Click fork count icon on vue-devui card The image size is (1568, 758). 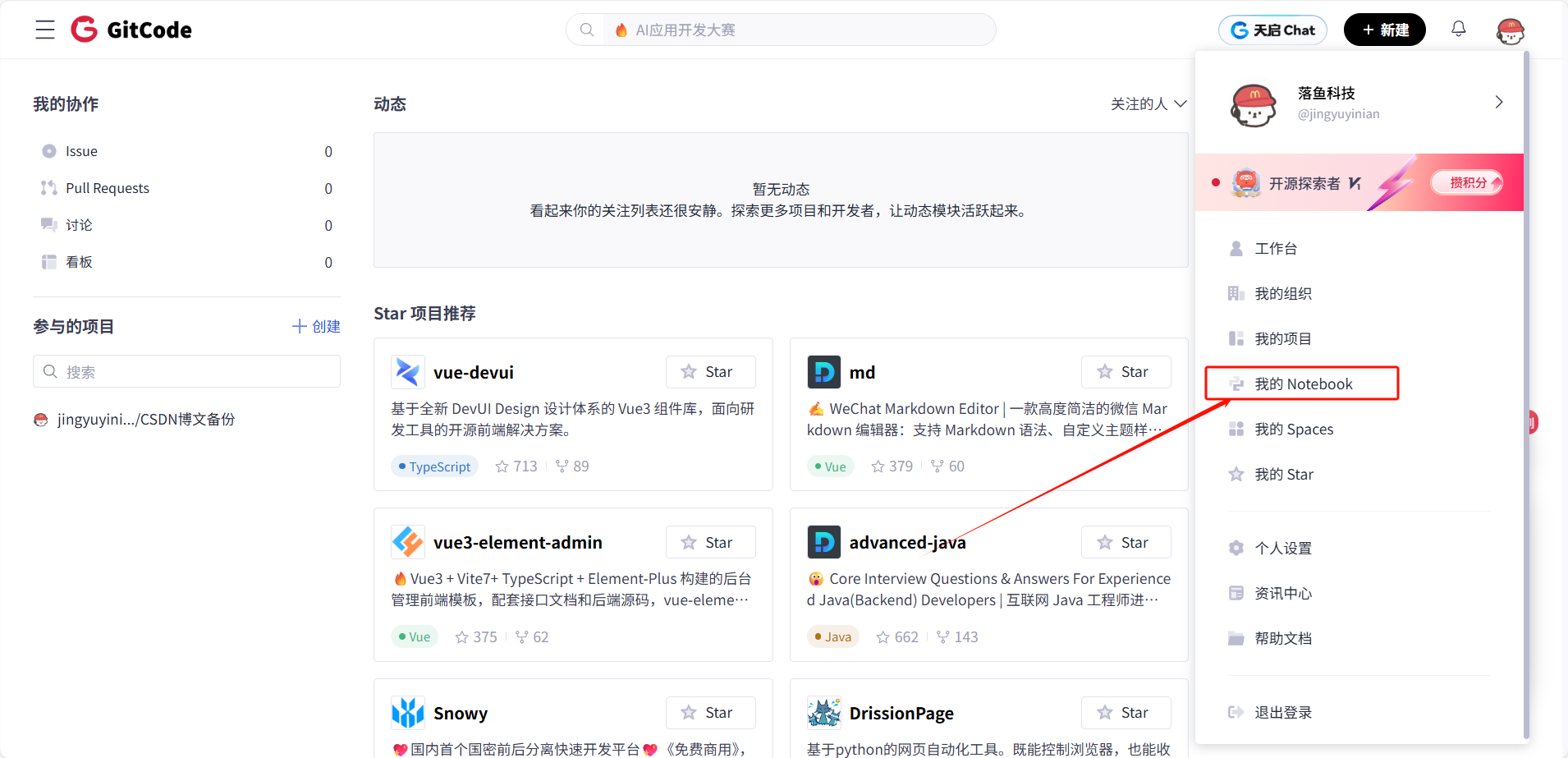pyautogui.click(x=562, y=466)
